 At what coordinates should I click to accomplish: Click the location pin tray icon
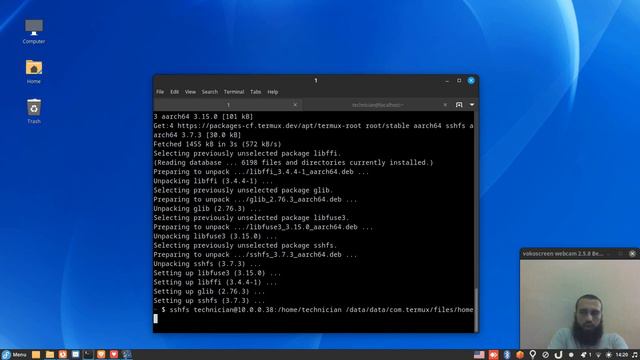[532, 355]
